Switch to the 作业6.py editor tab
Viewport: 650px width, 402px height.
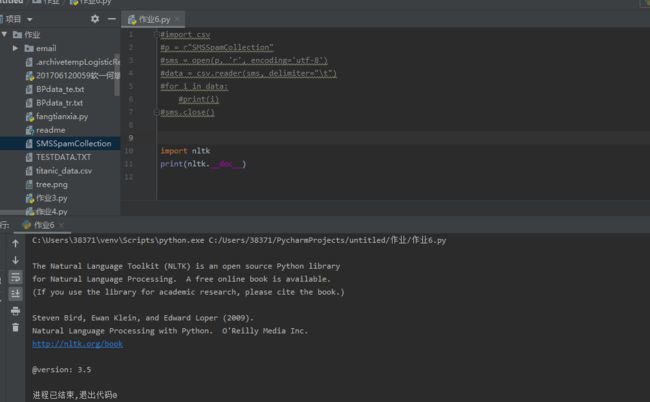tap(152, 19)
